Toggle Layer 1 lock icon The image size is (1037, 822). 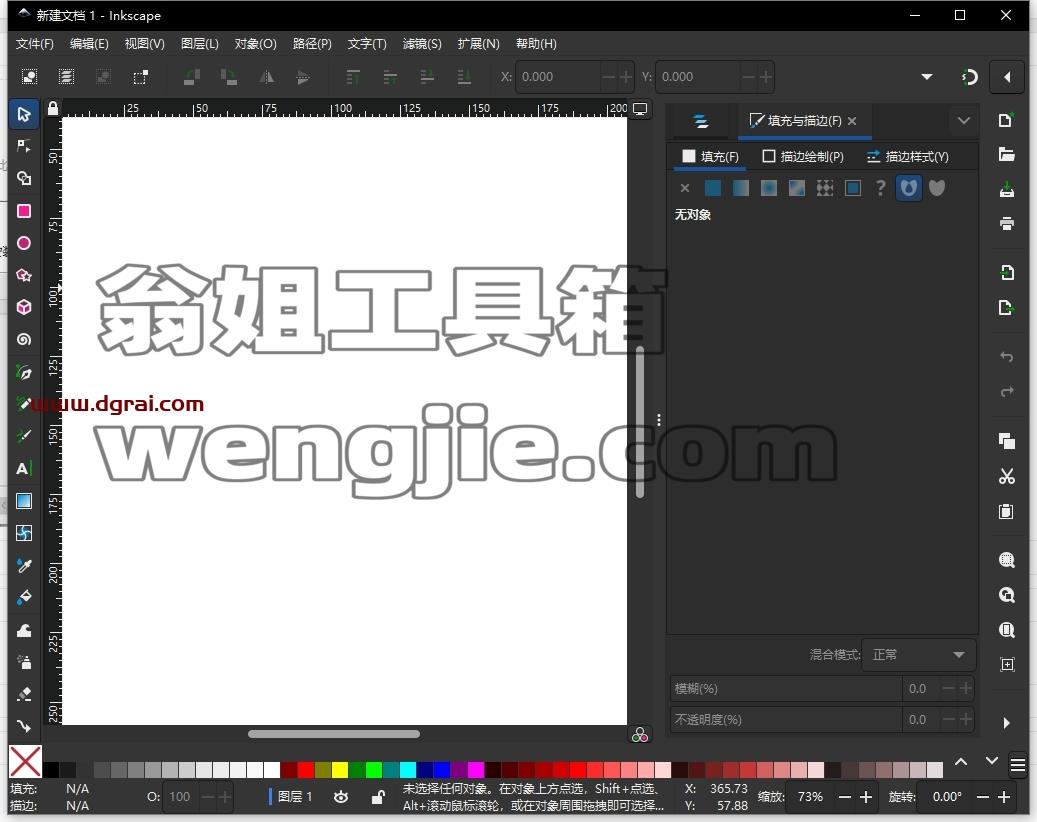click(x=378, y=797)
